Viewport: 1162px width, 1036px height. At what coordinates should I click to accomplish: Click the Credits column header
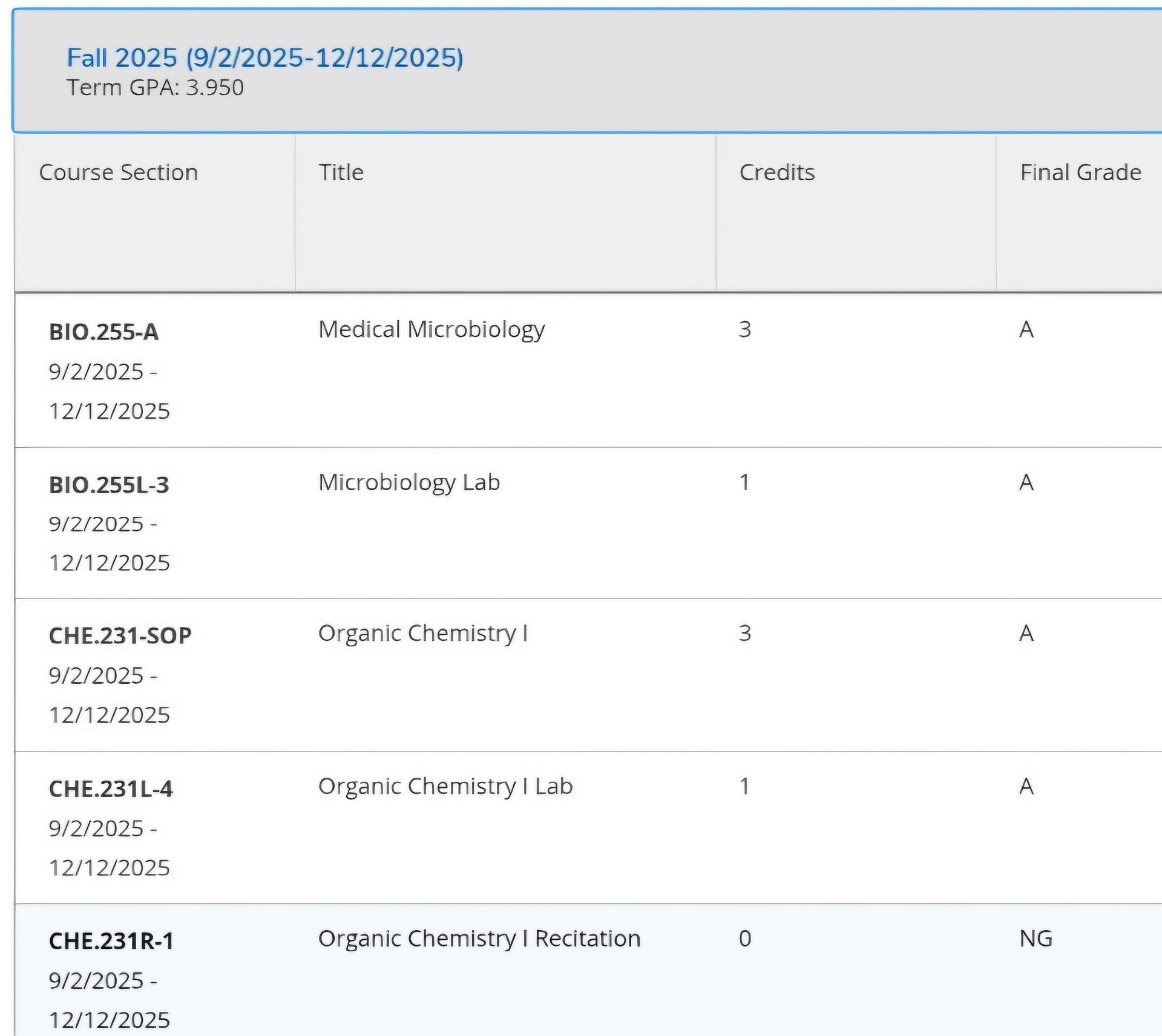click(777, 172)
